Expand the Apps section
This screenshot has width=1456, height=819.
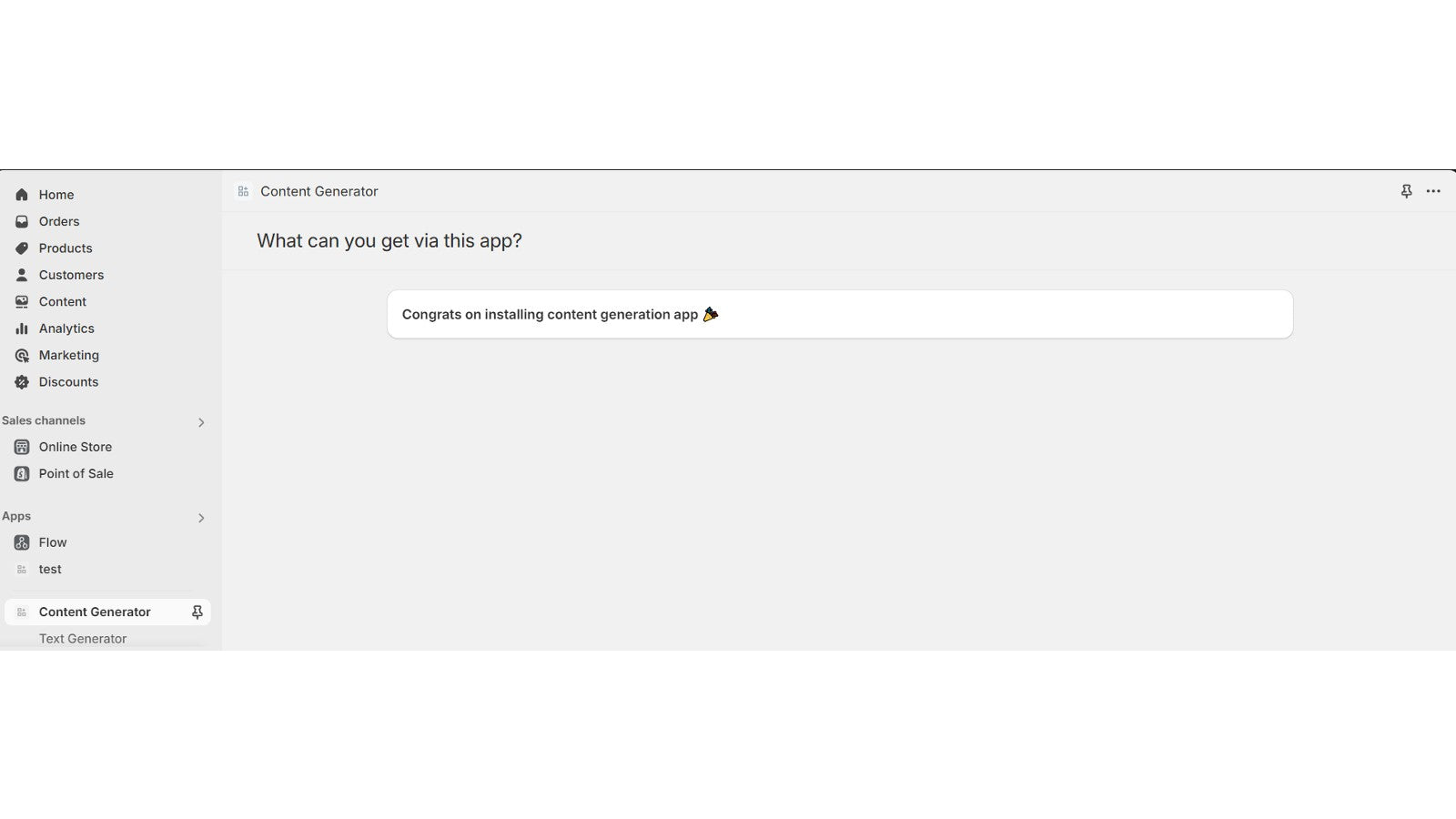point(201,518)
